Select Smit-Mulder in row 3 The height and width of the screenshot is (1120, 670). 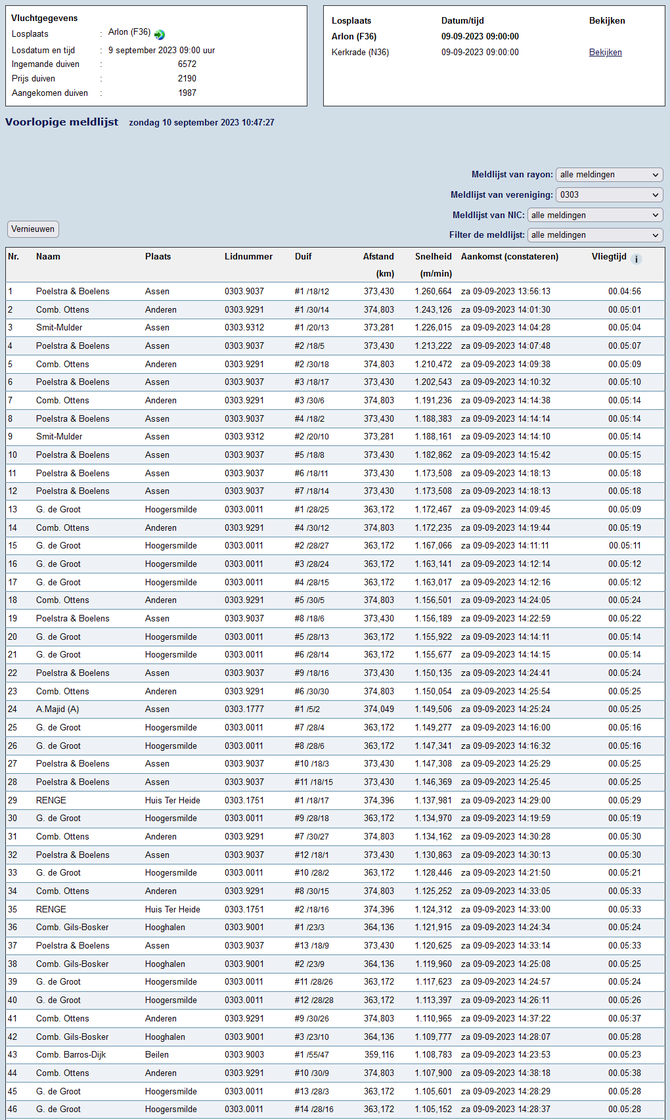pyautogui.click(x=59, y=328)
